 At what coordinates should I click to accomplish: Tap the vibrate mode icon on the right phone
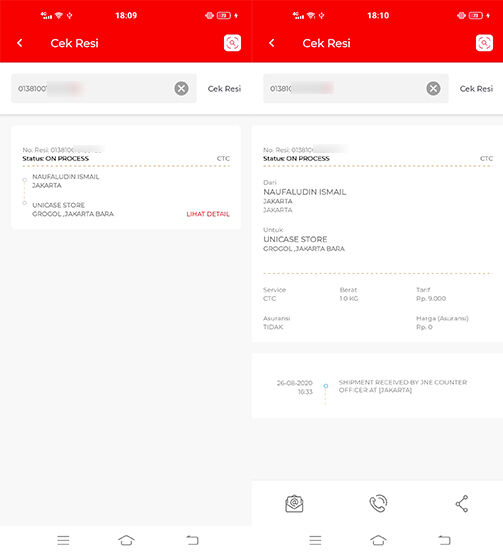[x=461, y=15]
